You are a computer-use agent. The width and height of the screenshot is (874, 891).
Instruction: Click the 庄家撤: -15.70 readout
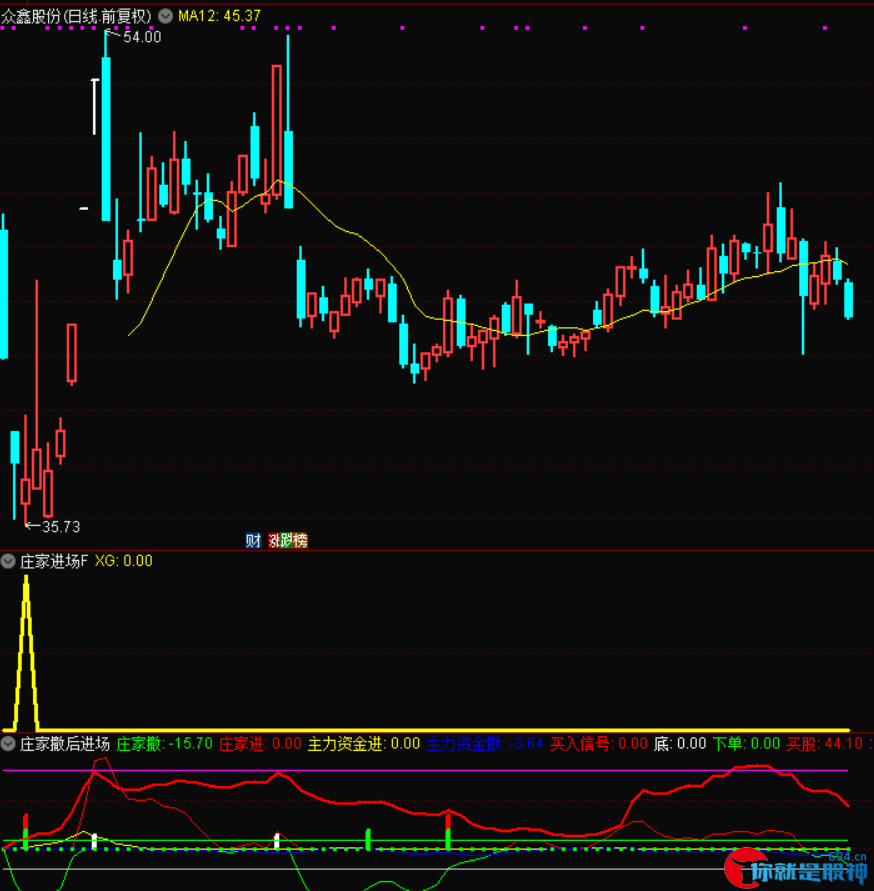(x=164, y=743)
